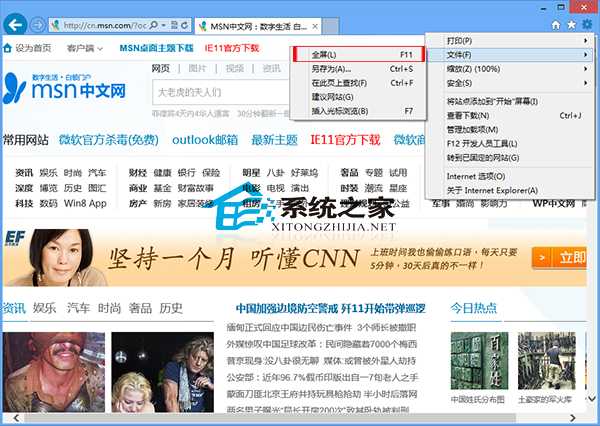Image resolution: width=600 pixels, height=426 pixels.
Task: Click the address bar URL field
Action: click(104, 25)
